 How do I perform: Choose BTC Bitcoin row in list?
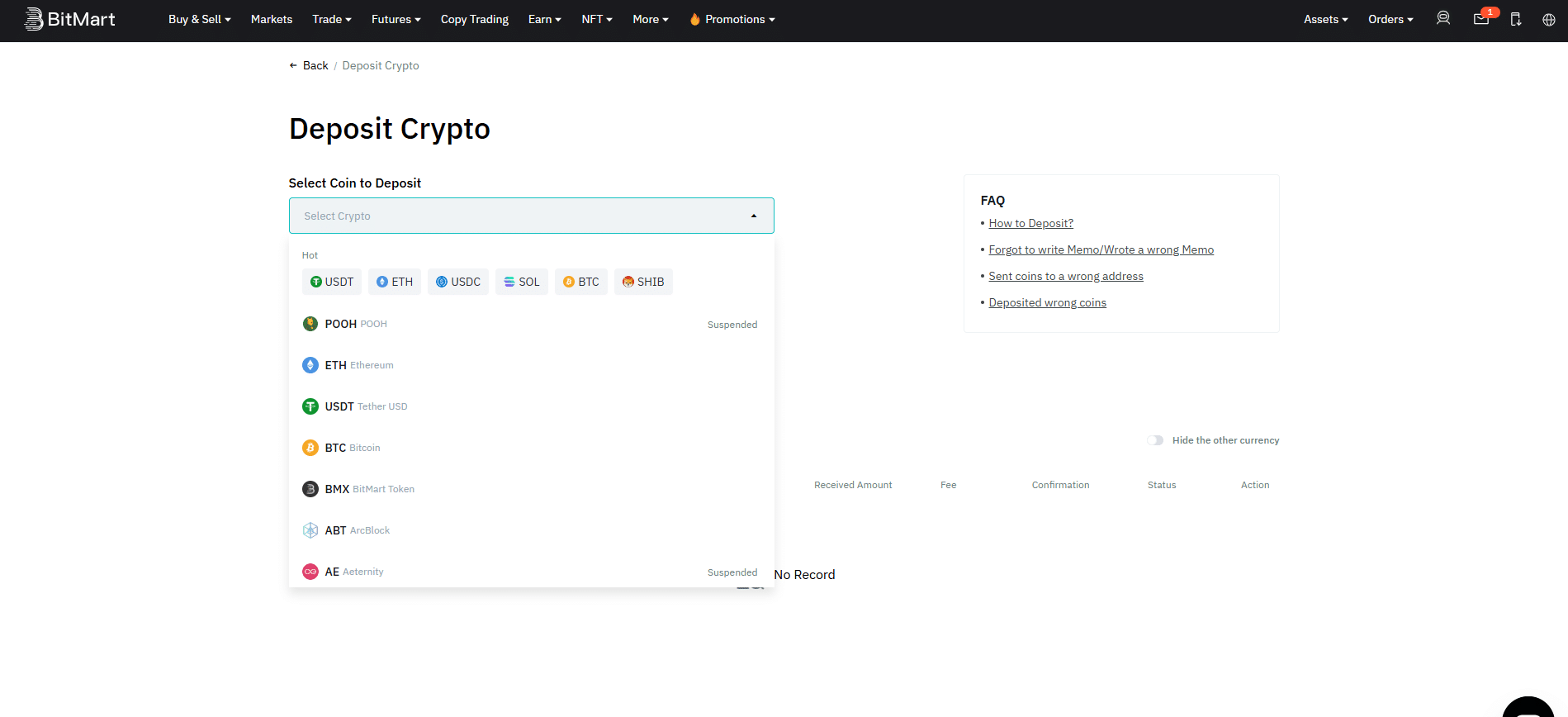pos(532,448)
